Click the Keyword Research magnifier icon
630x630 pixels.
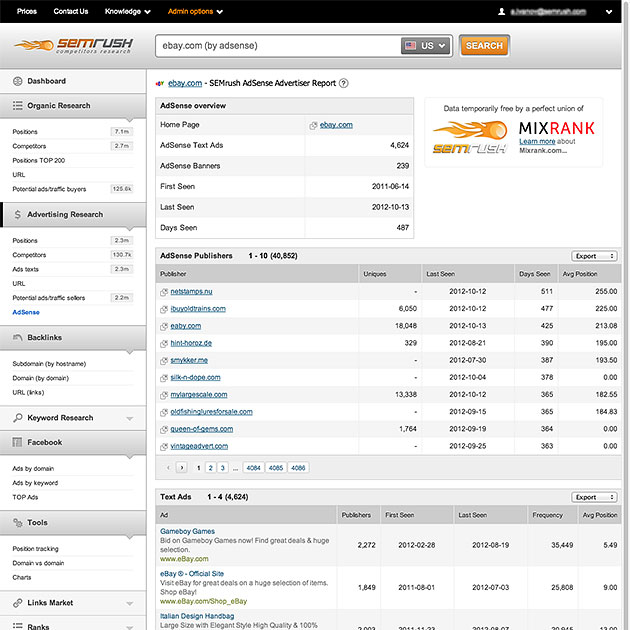[18, 418]
